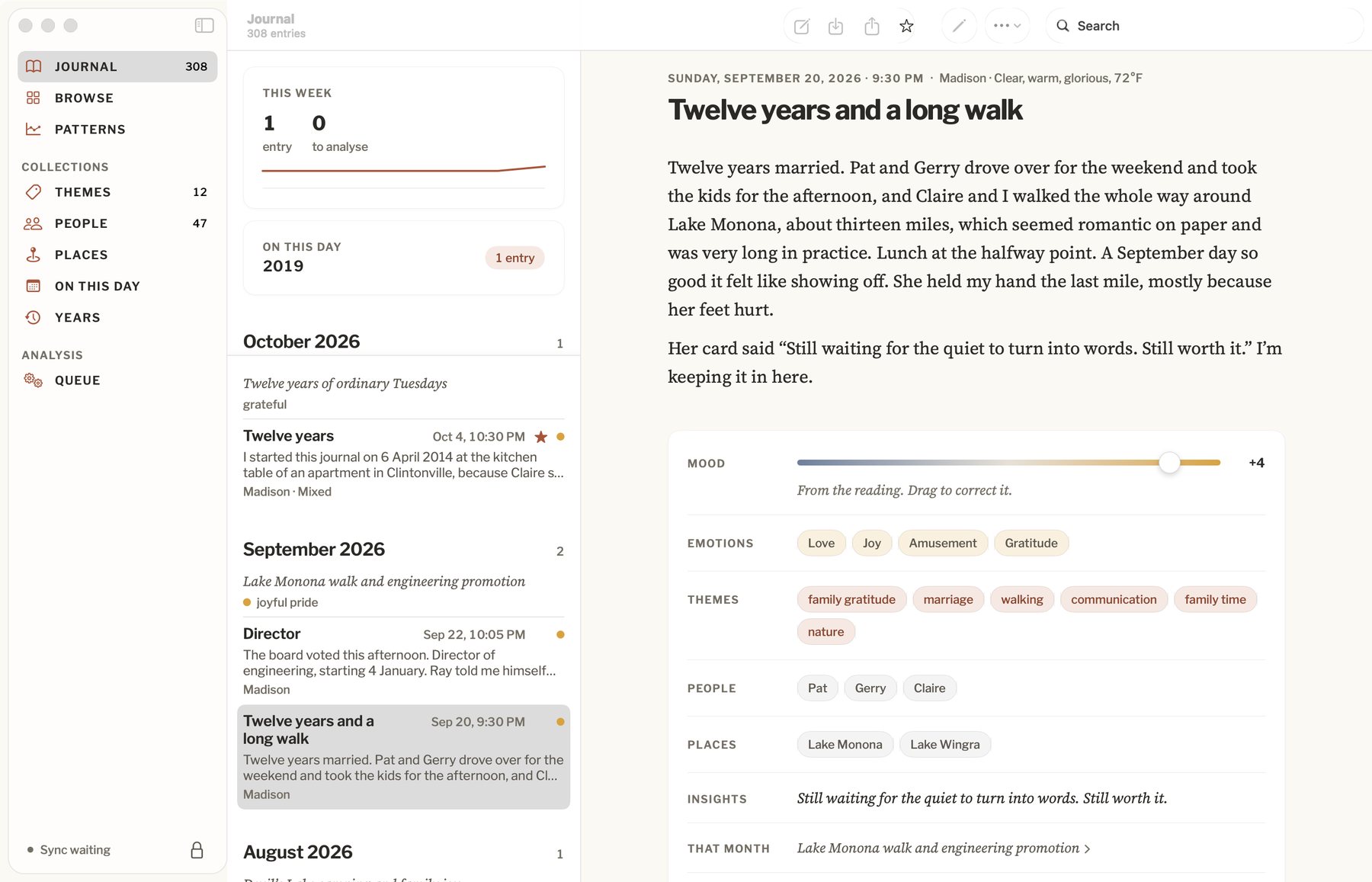Screen dimensions: 1372x882
Task: Click the Search field
Action: pos(1204,26)
